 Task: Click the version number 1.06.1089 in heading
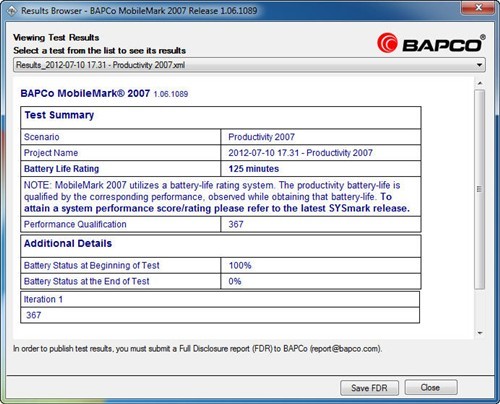pyautogui.click(x=171, y=94)
